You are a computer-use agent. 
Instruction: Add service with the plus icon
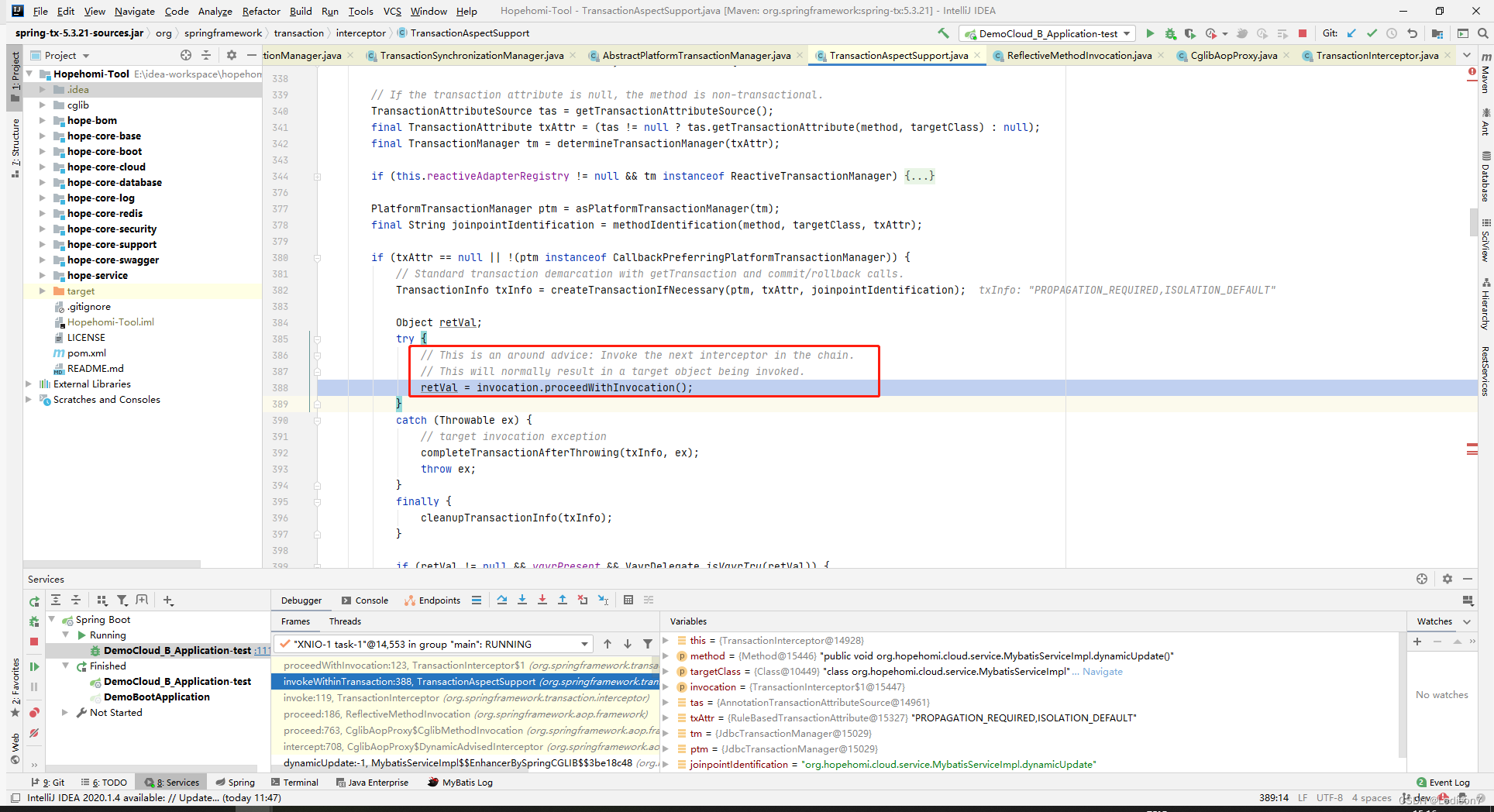(168, 600)
